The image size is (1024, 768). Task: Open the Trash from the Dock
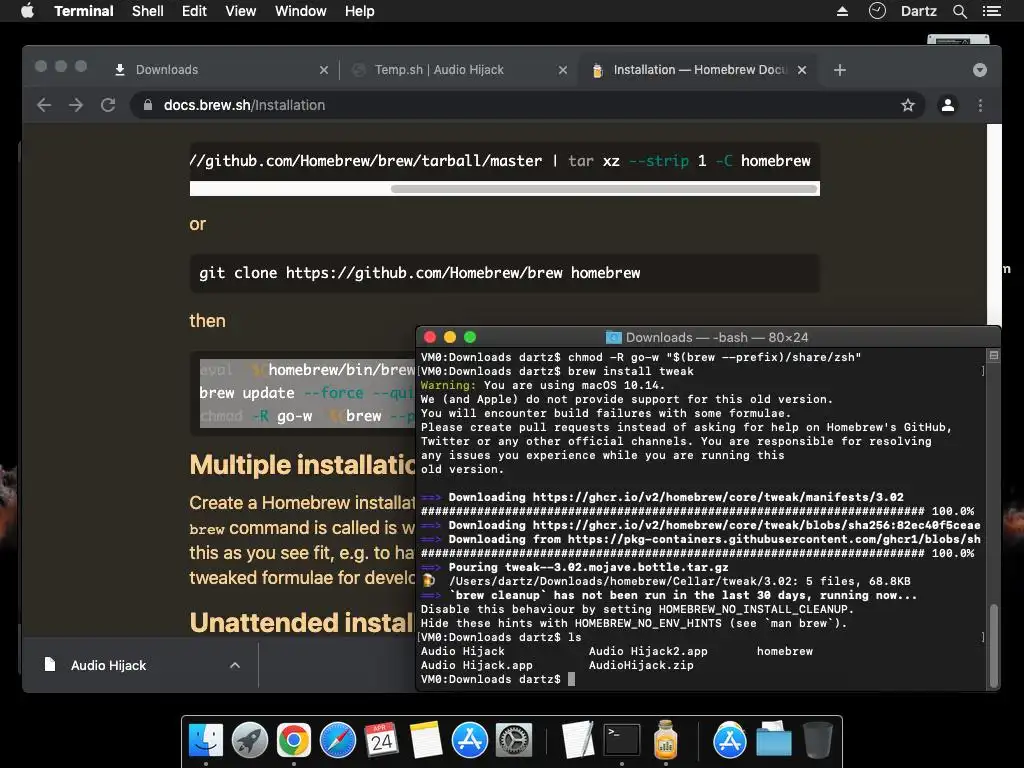[x=817, y=741]
